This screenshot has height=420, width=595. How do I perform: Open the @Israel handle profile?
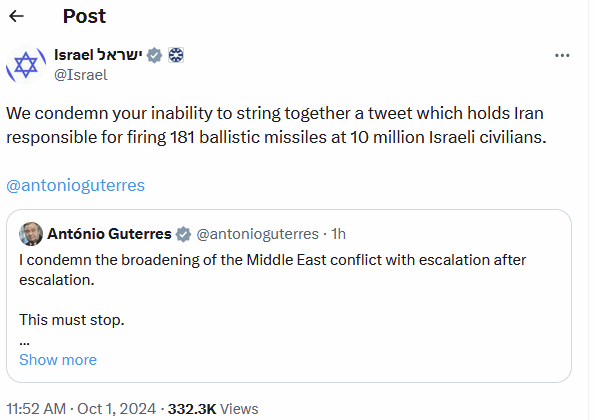(x=81, y=75)
